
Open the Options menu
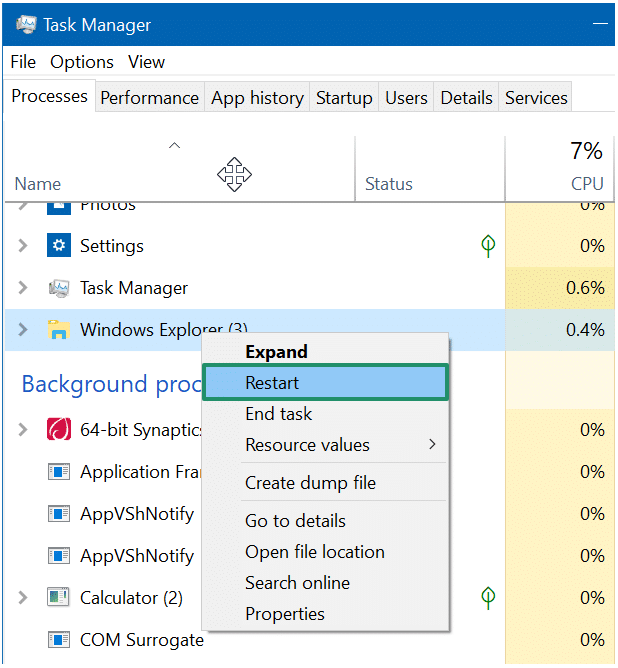(82, 62)
